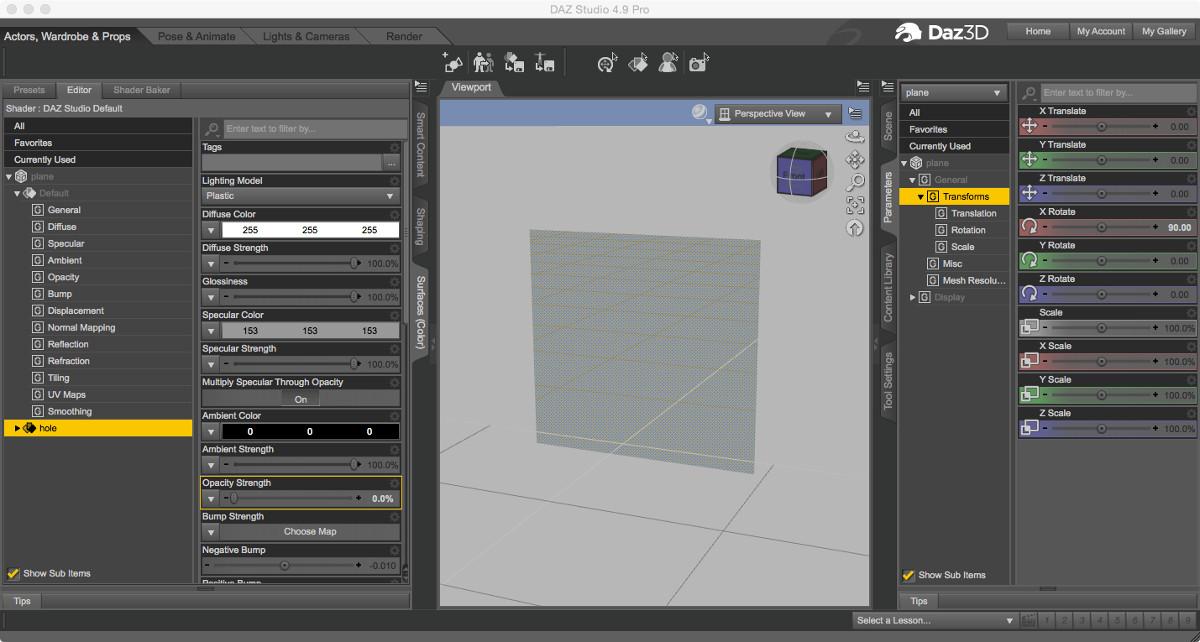The image size is (1200, 642).
Task: Click Choose Map under Bump Strength
Action: 310,532
